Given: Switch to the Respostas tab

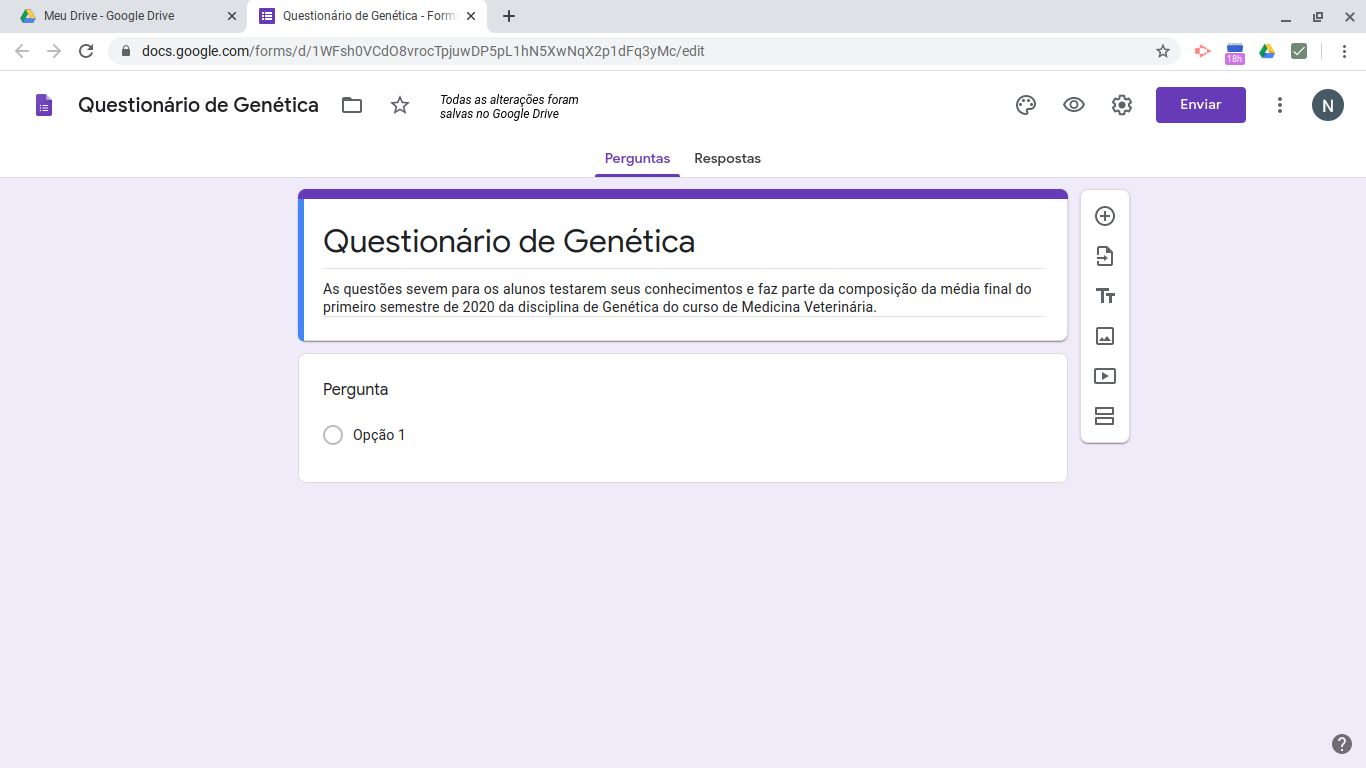Looking at the screenshot, I should (727, 158).
